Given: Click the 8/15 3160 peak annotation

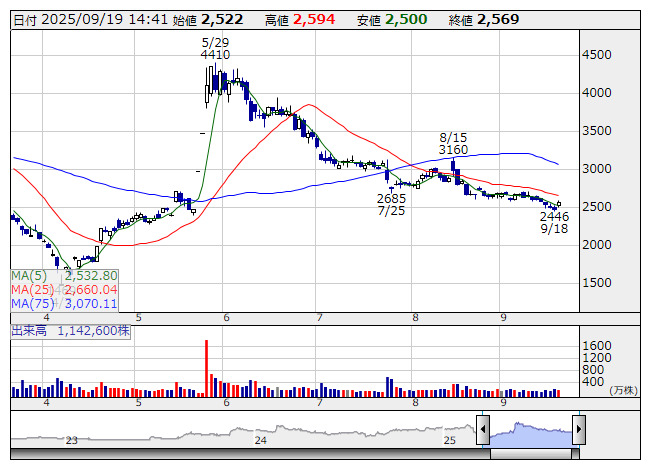Looking at the screenshot, I should click(x=453, y=143).
